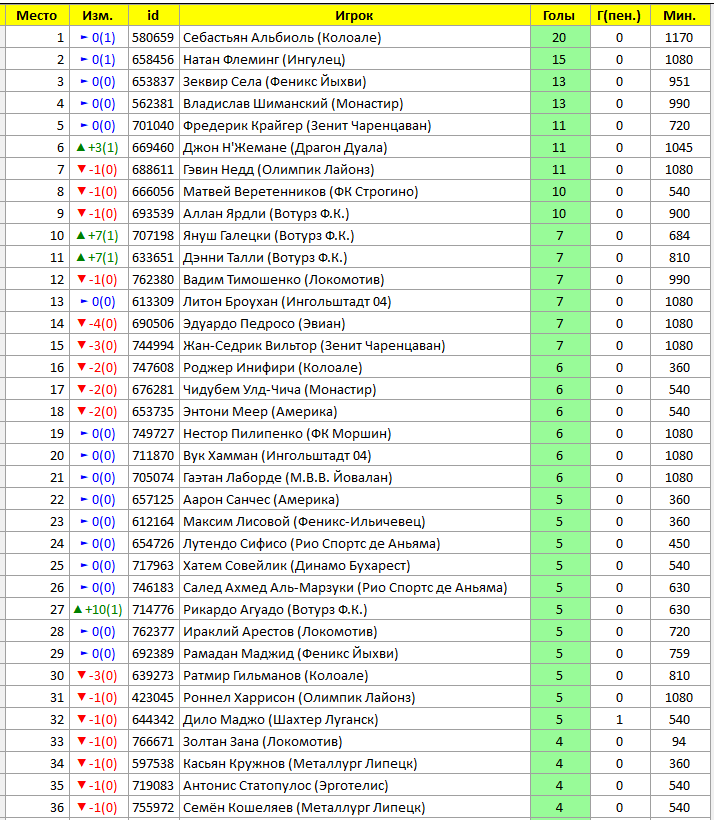Select player Зеквир Села (Феникс Йыхви)
The width and height of the screenshot is (714, 820).
(275, 82)
